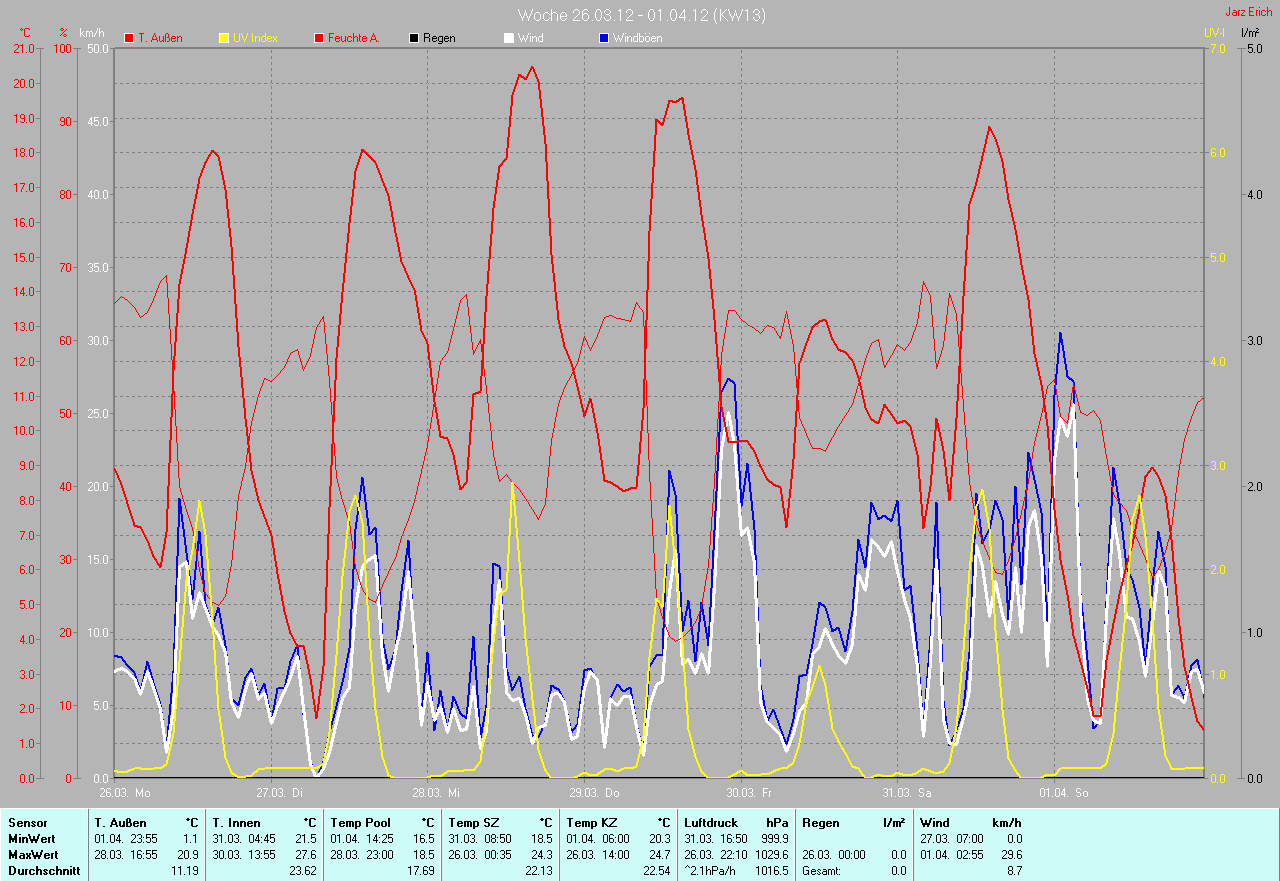The image size is (1280, 881).
Task: Select the 'Feuchte A.' legend label
Action: (353, 38)
